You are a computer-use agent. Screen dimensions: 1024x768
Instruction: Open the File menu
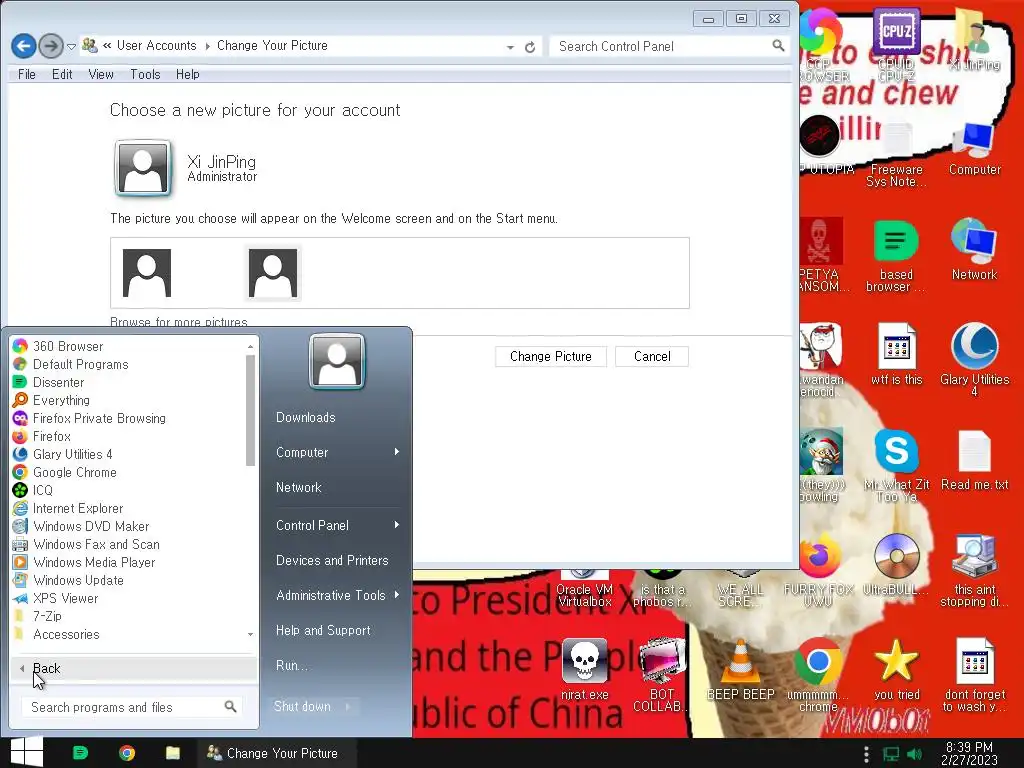pos(27,74)
